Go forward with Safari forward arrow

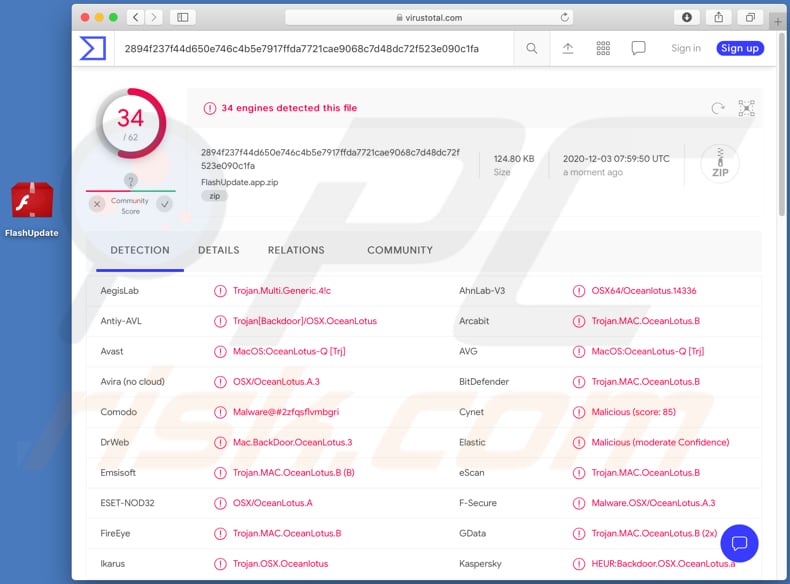click(154, 18)
